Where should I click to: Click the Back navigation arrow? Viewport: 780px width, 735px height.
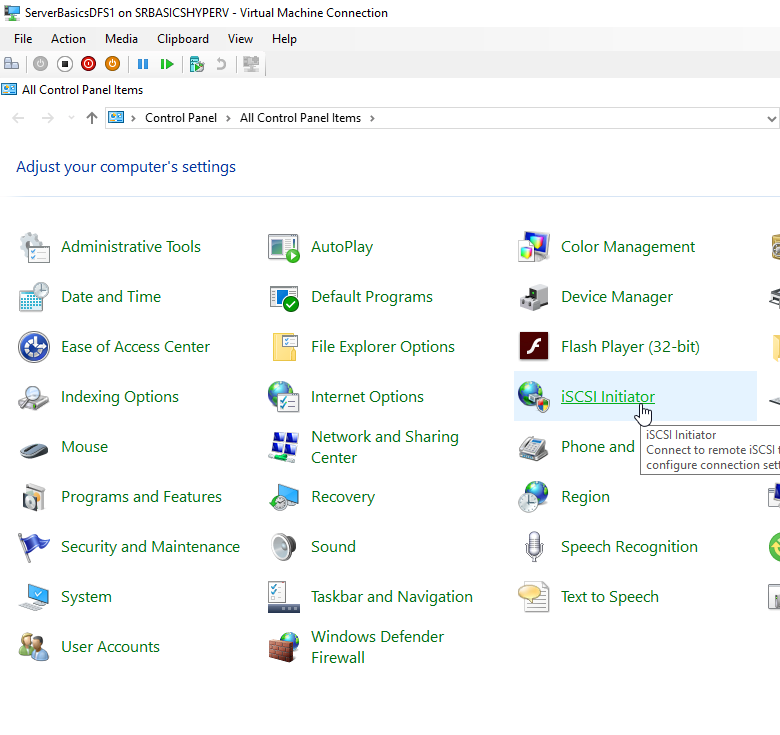tap(18, 118)
